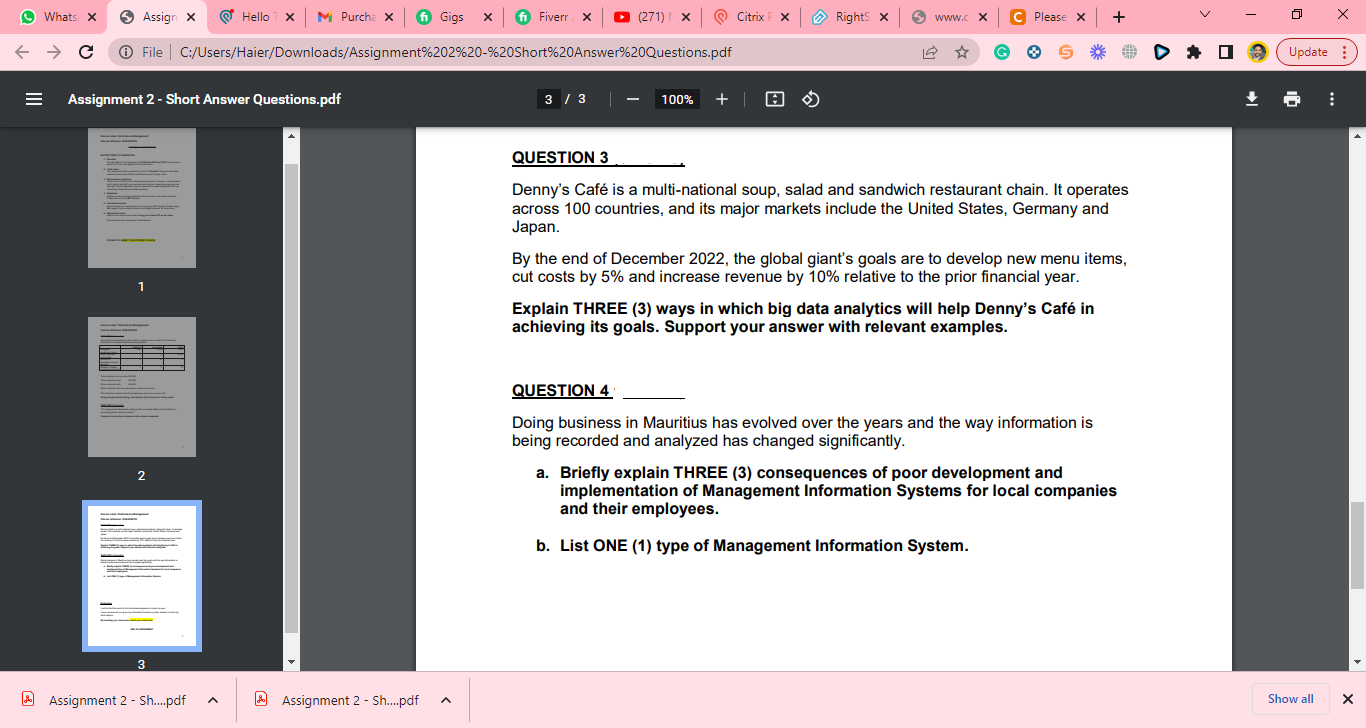Open the grey globe extension
This screenshot has width=1366, height=728.
click(x=1129, y=52)
